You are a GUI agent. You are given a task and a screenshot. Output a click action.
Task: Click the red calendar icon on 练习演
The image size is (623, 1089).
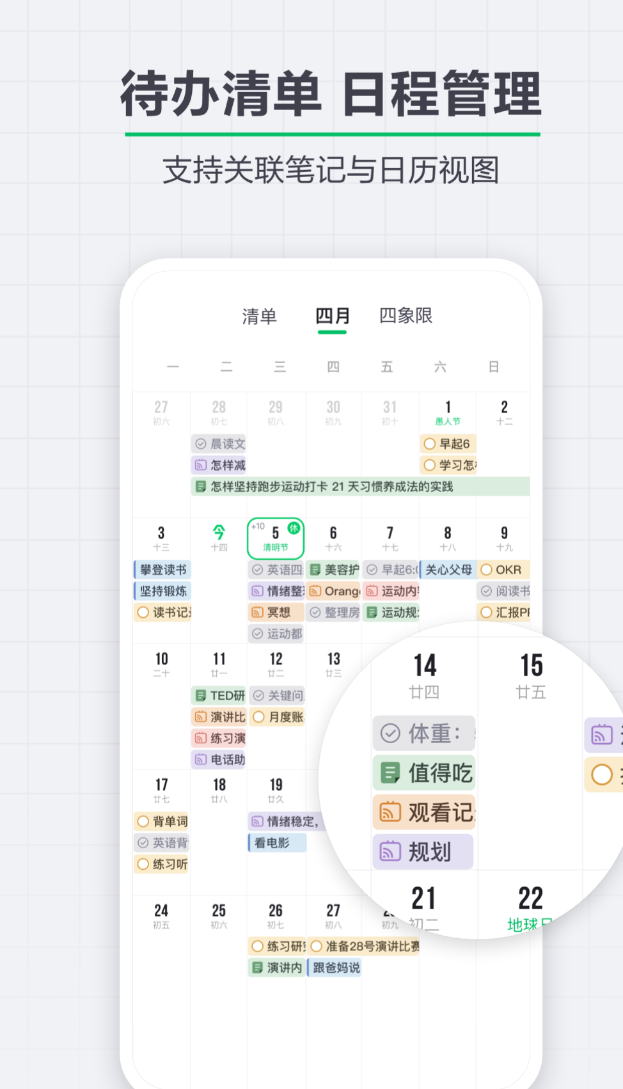(x=201, y=738)
